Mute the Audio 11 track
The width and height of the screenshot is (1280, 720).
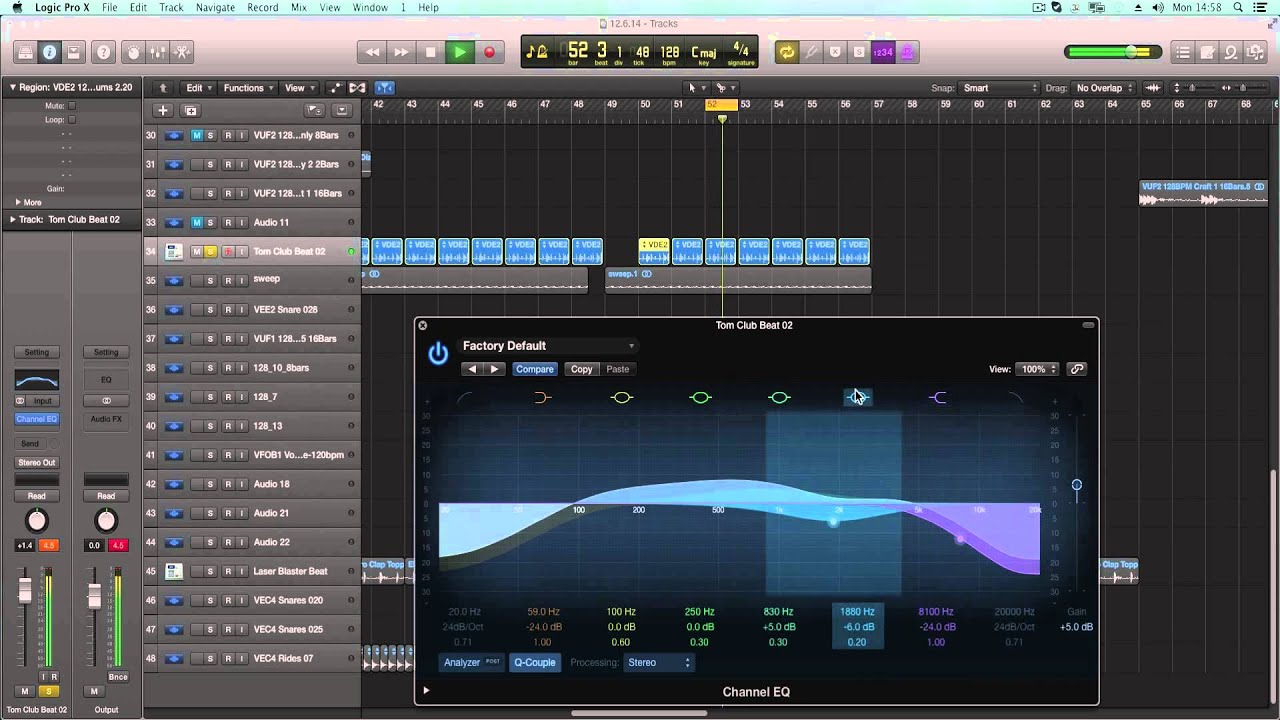[x=197, y=222]
